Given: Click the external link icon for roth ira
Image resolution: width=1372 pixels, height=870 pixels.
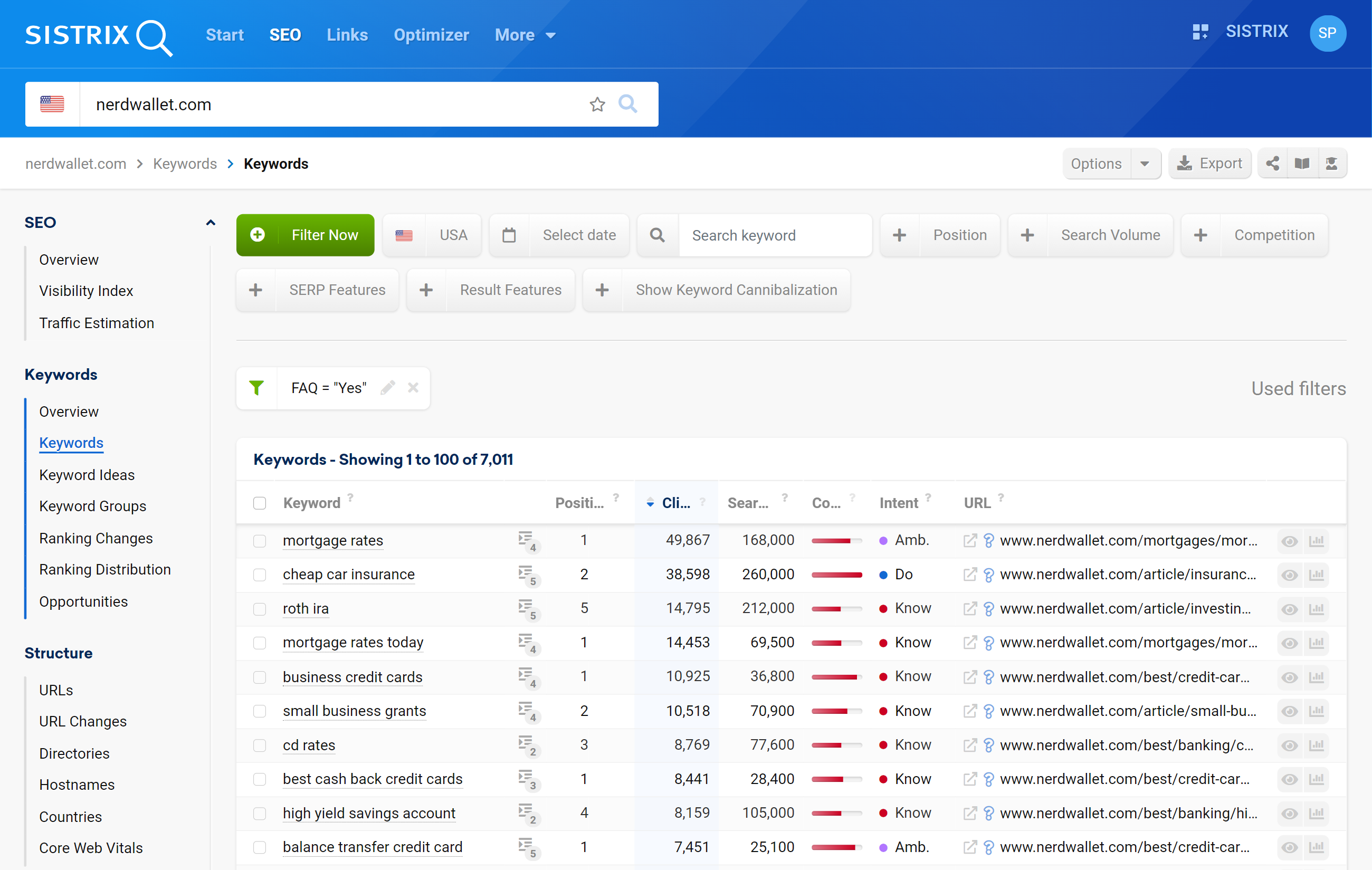Looking at the screenshot, I should (971, 608).
